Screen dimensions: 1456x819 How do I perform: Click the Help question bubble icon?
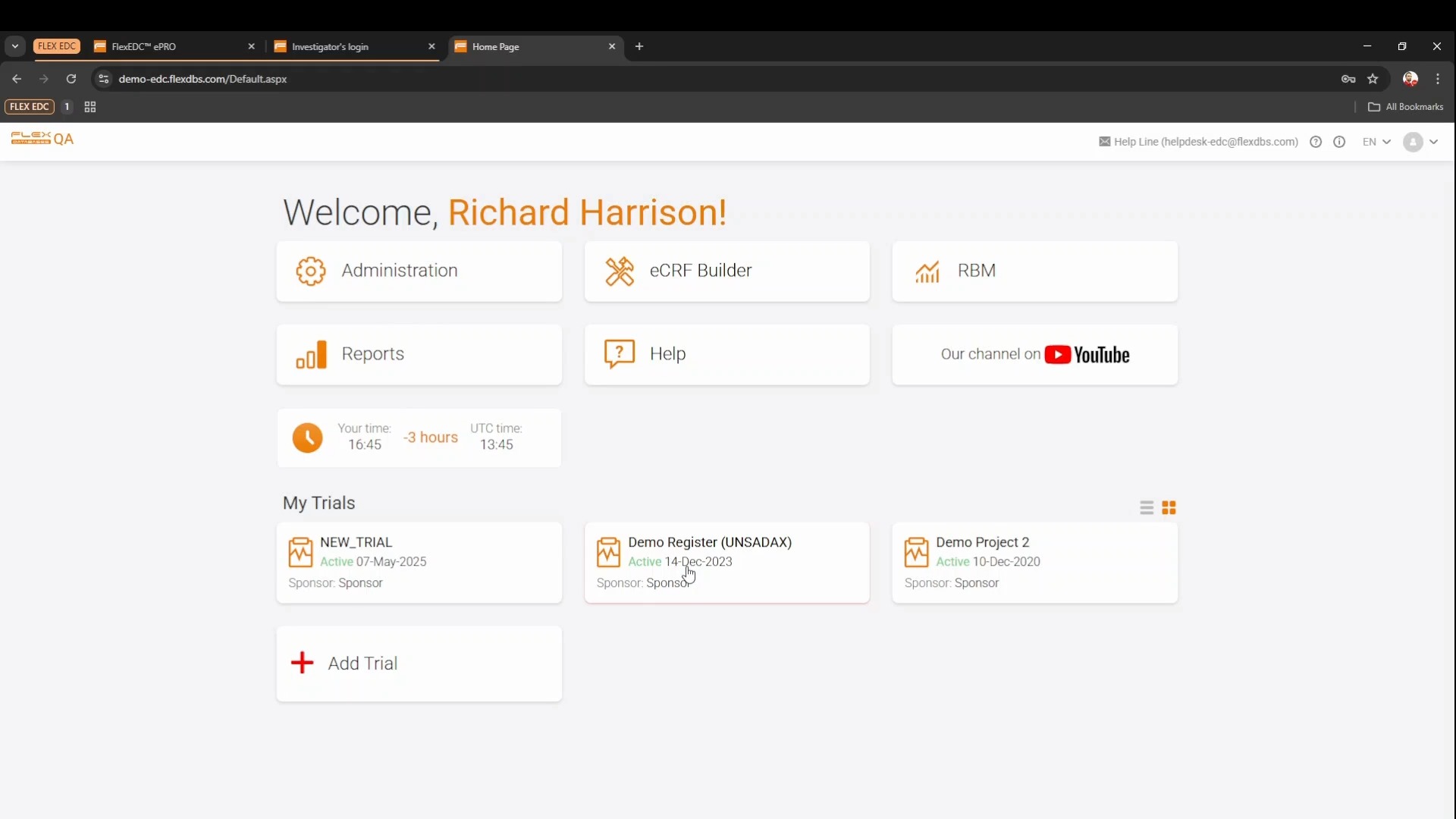coord(620,354)
